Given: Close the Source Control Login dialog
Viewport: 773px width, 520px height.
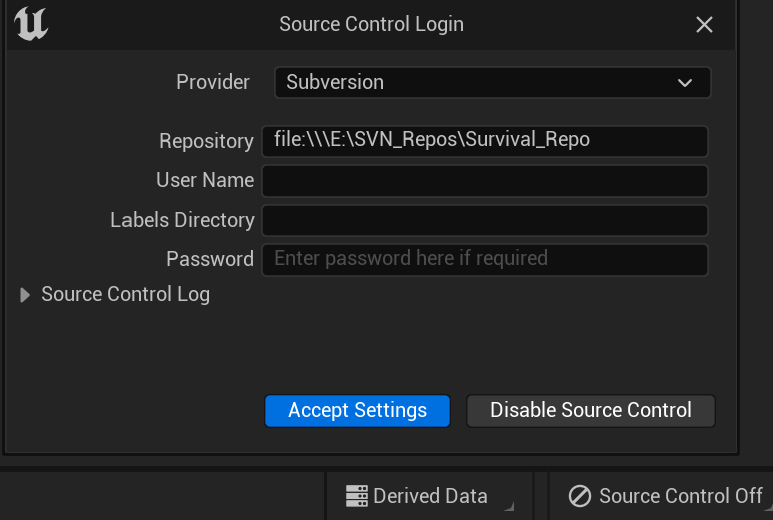Looking at the screenshot, I should click(704, 25).
